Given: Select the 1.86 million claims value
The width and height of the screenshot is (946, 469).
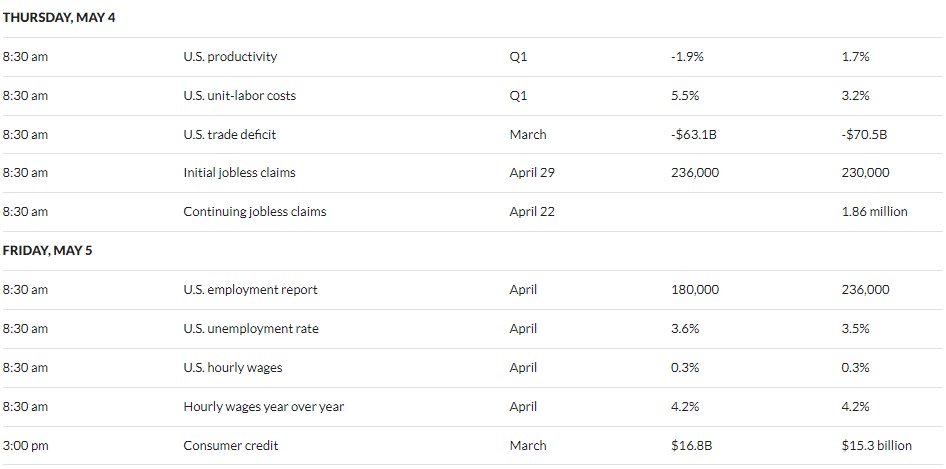Looking at the screenshot, I should pyautogui.click(x=874, y=212).
